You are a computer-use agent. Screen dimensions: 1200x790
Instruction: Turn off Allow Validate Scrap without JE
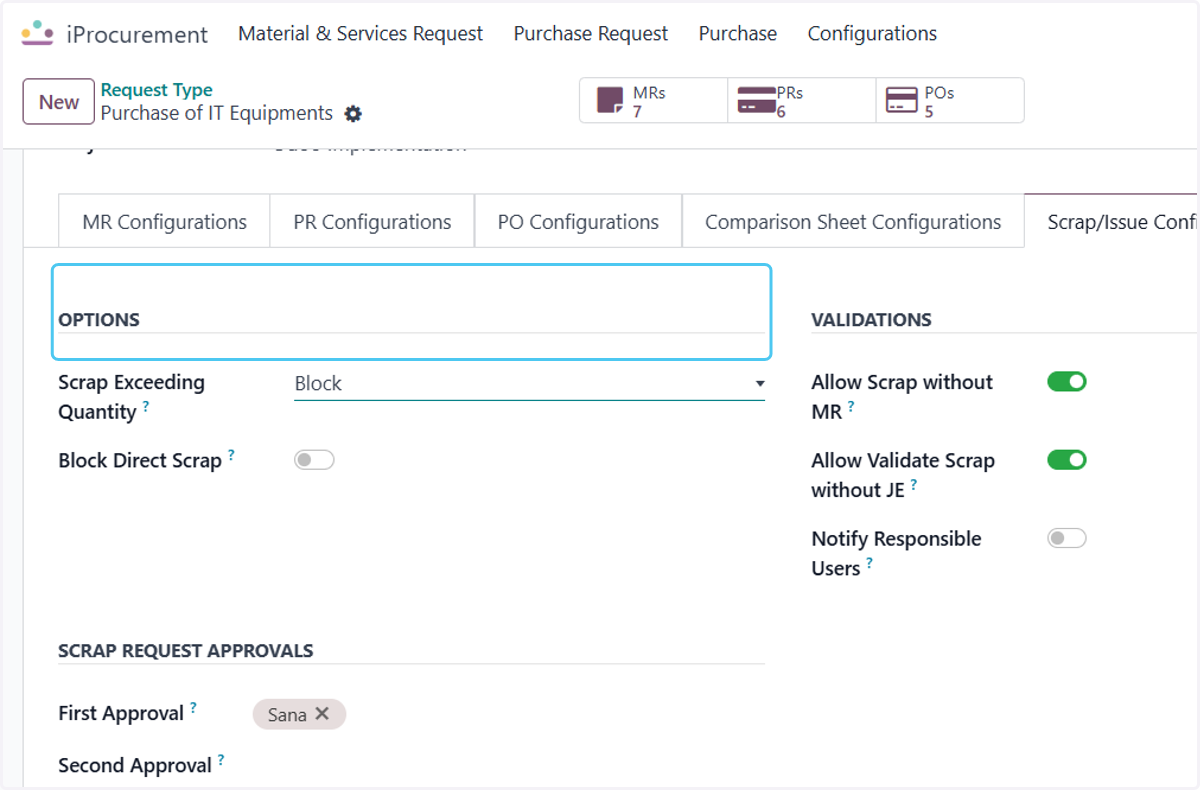pos(1067,460)
